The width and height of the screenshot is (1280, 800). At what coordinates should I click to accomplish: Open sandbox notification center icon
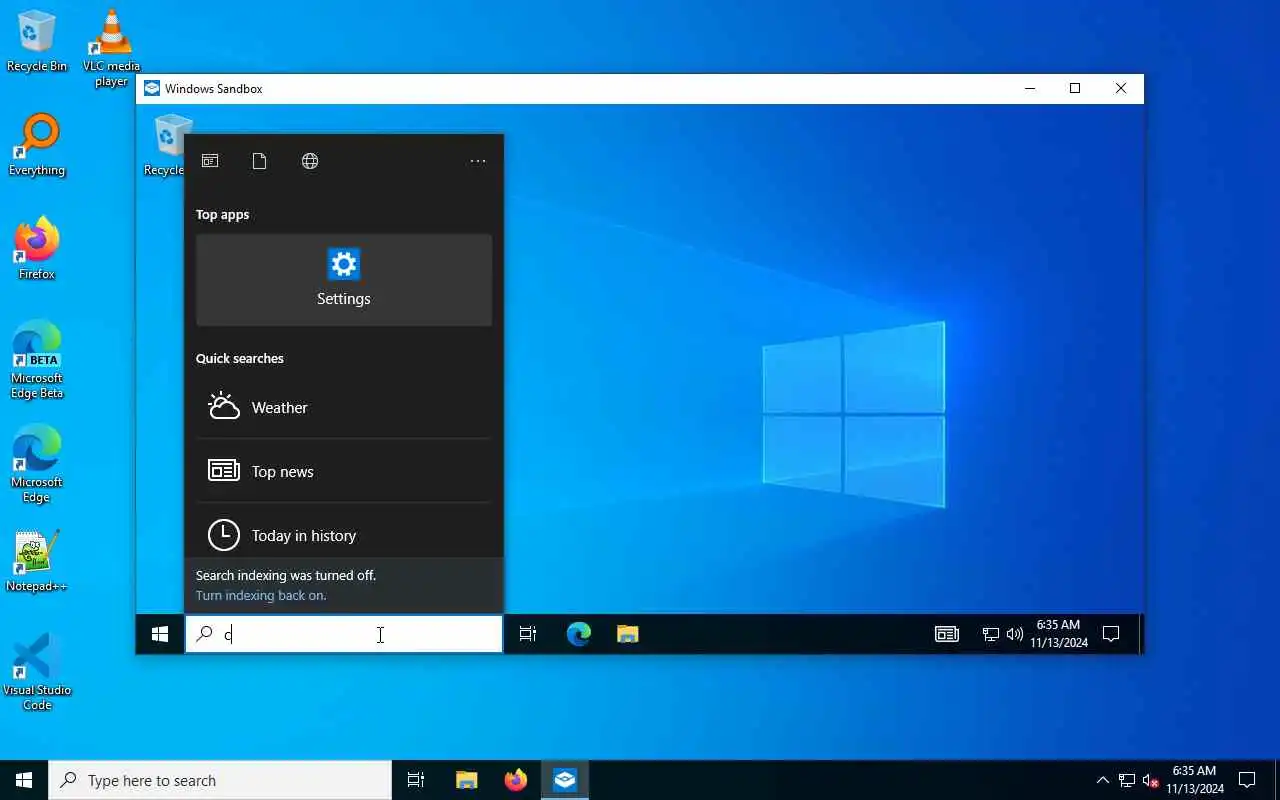[x=1111, y=634]
